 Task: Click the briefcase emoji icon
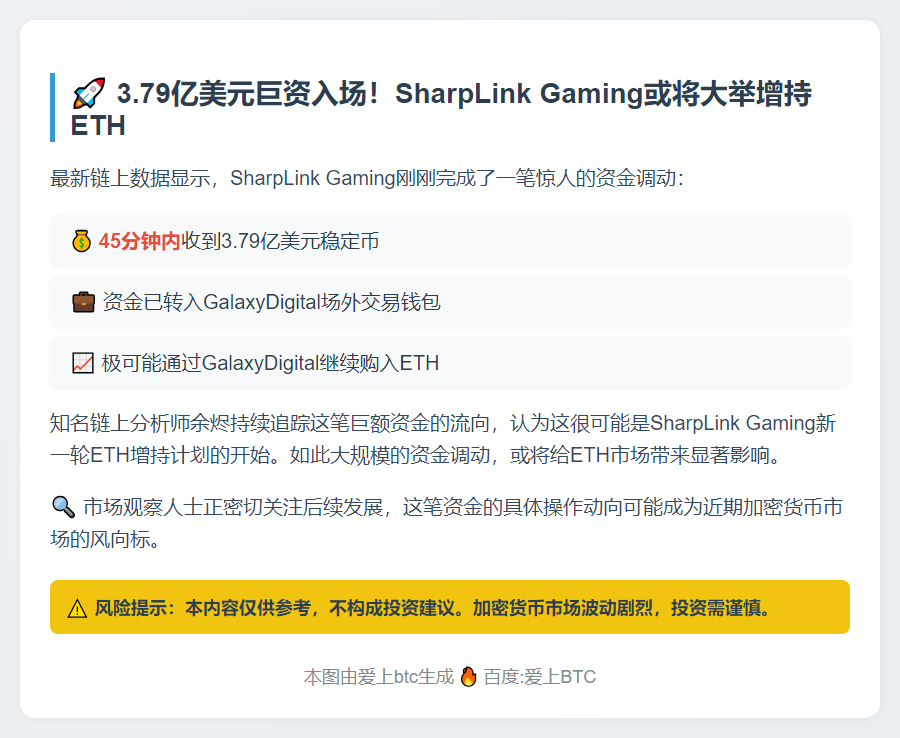(84, 302)
